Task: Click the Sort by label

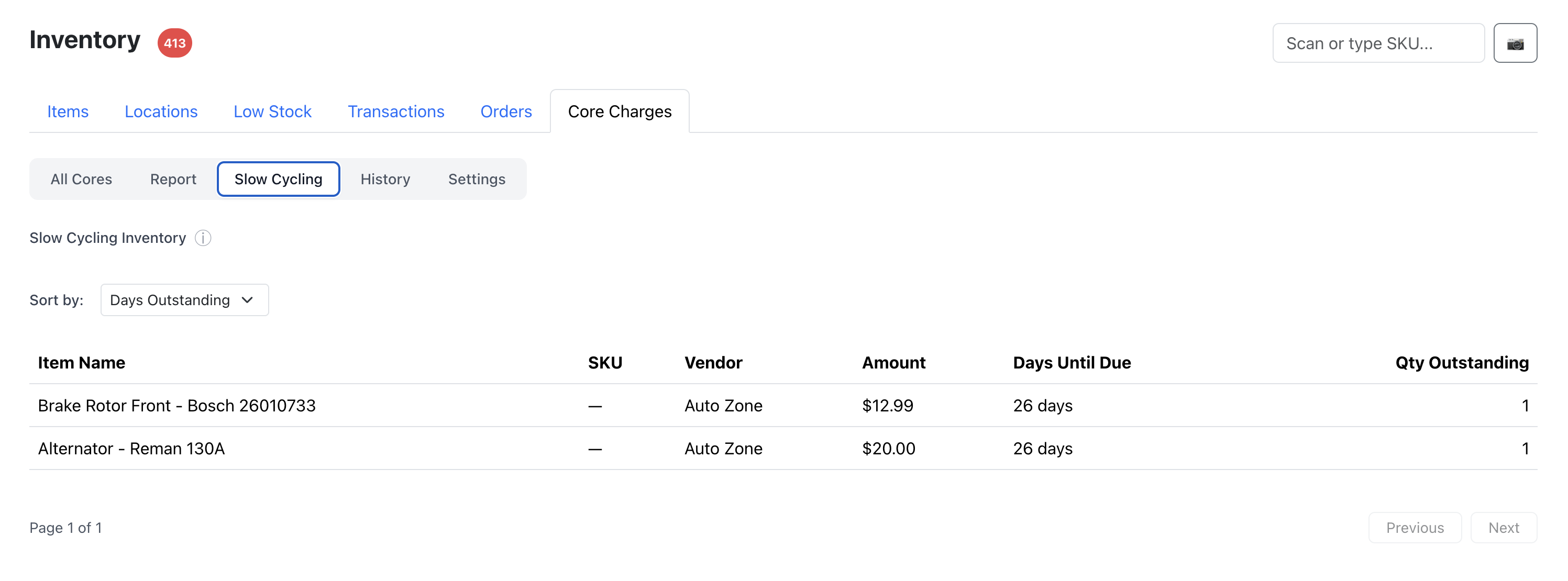Action: pos(57,300)
